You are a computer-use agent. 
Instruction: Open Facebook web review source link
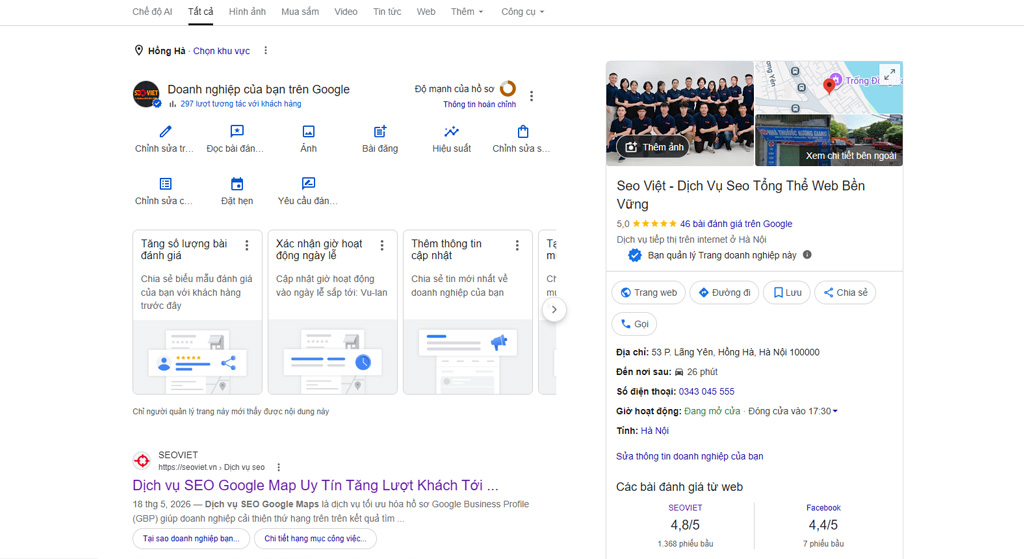tap(823, 507)
